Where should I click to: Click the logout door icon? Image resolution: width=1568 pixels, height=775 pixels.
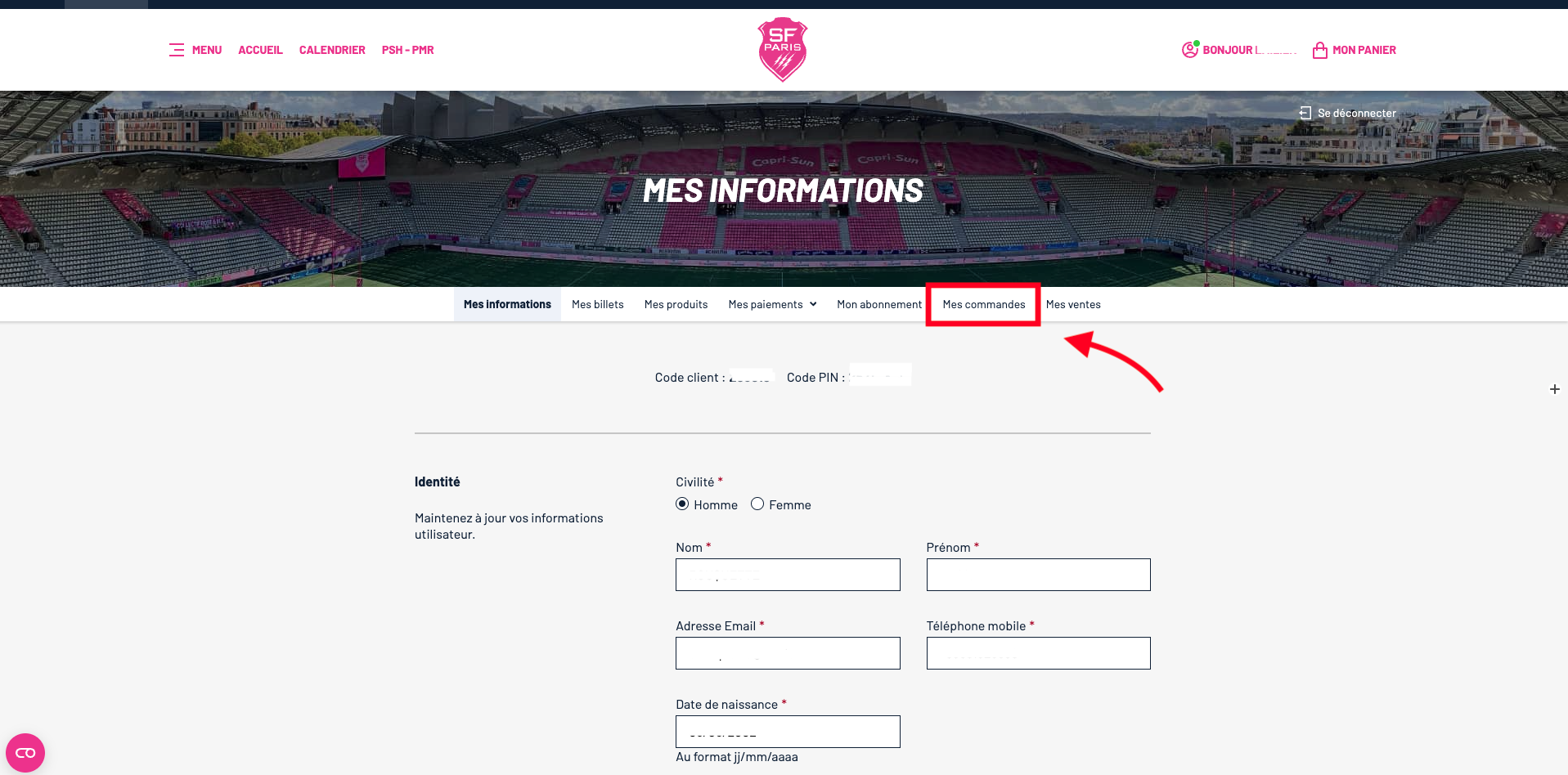1305,113
